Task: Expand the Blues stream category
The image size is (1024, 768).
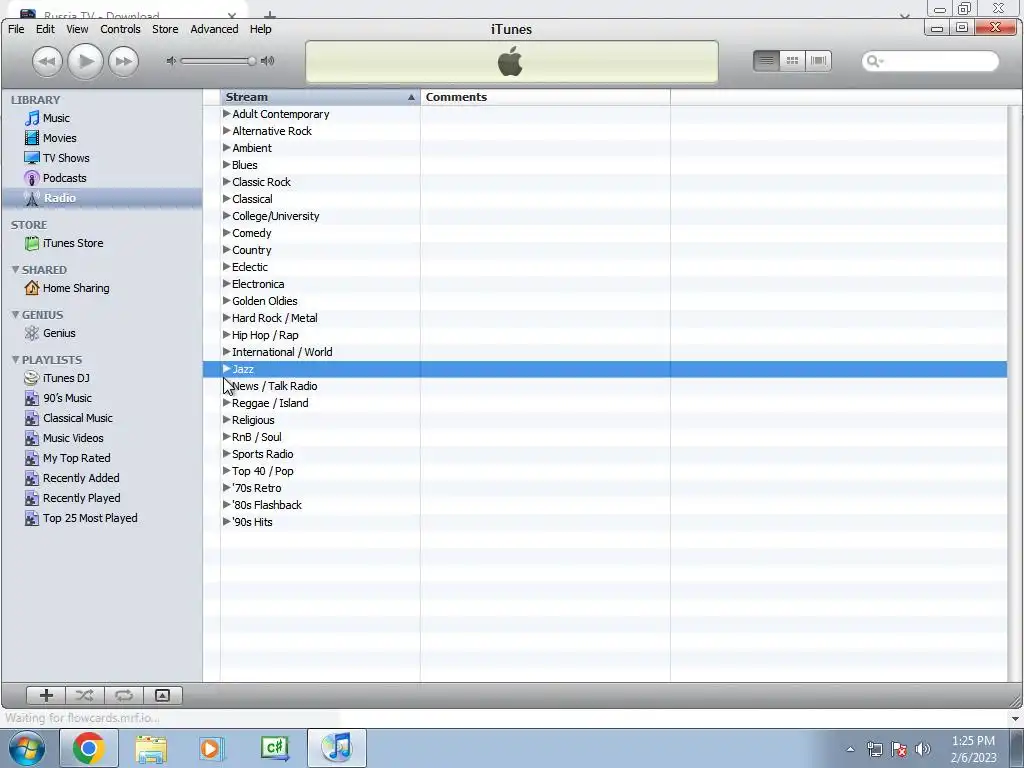Action: (x=227, y=165)
